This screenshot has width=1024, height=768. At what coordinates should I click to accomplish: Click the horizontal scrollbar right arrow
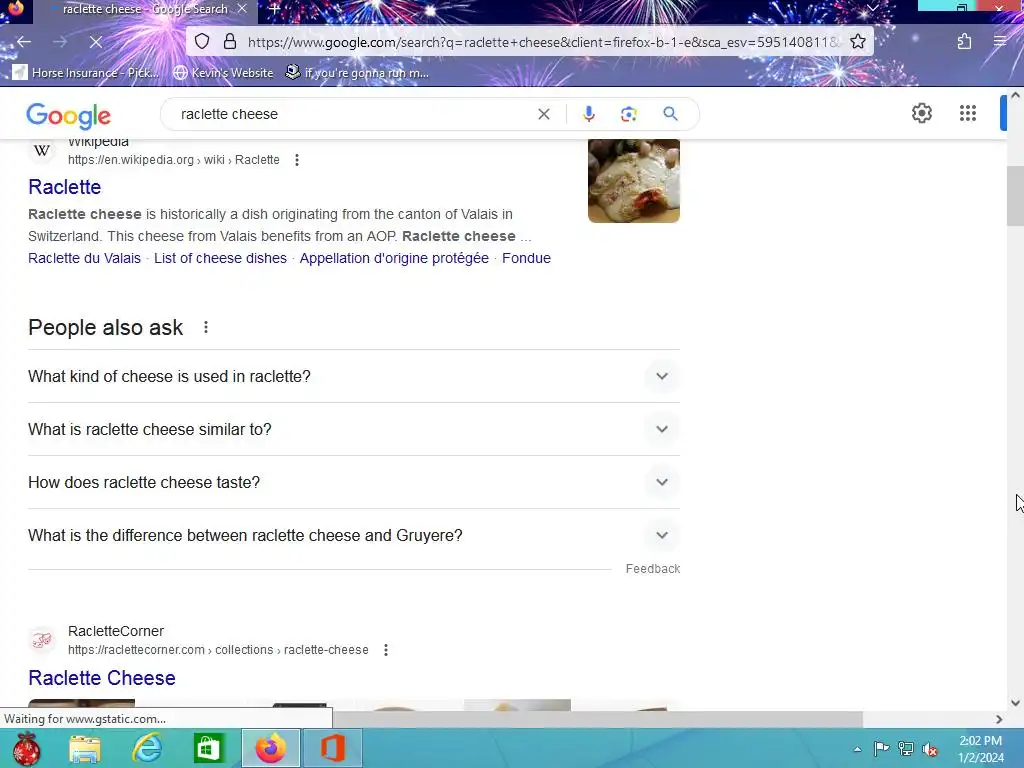(x=999, y=719)
